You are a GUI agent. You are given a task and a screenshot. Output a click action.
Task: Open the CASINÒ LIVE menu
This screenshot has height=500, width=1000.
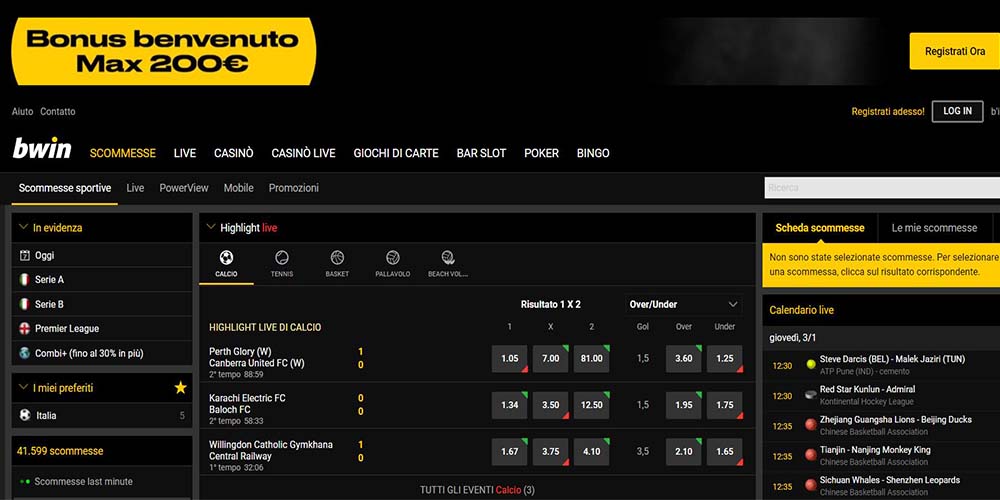pyautogui.click(x=303, y=153)
